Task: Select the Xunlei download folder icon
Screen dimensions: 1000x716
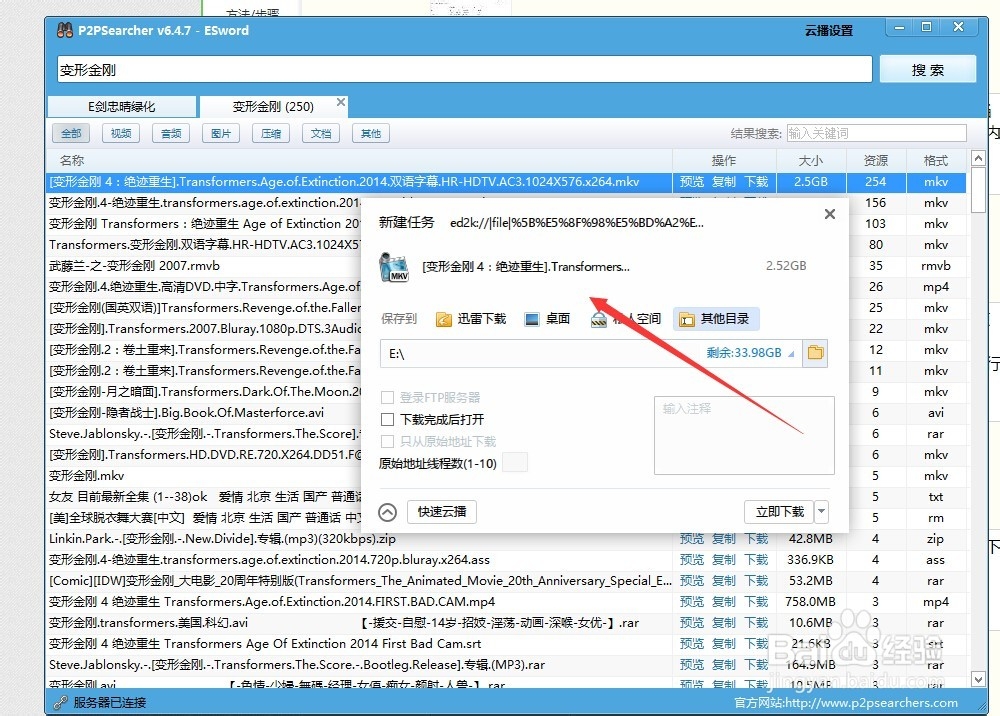Action: point(444,319)
